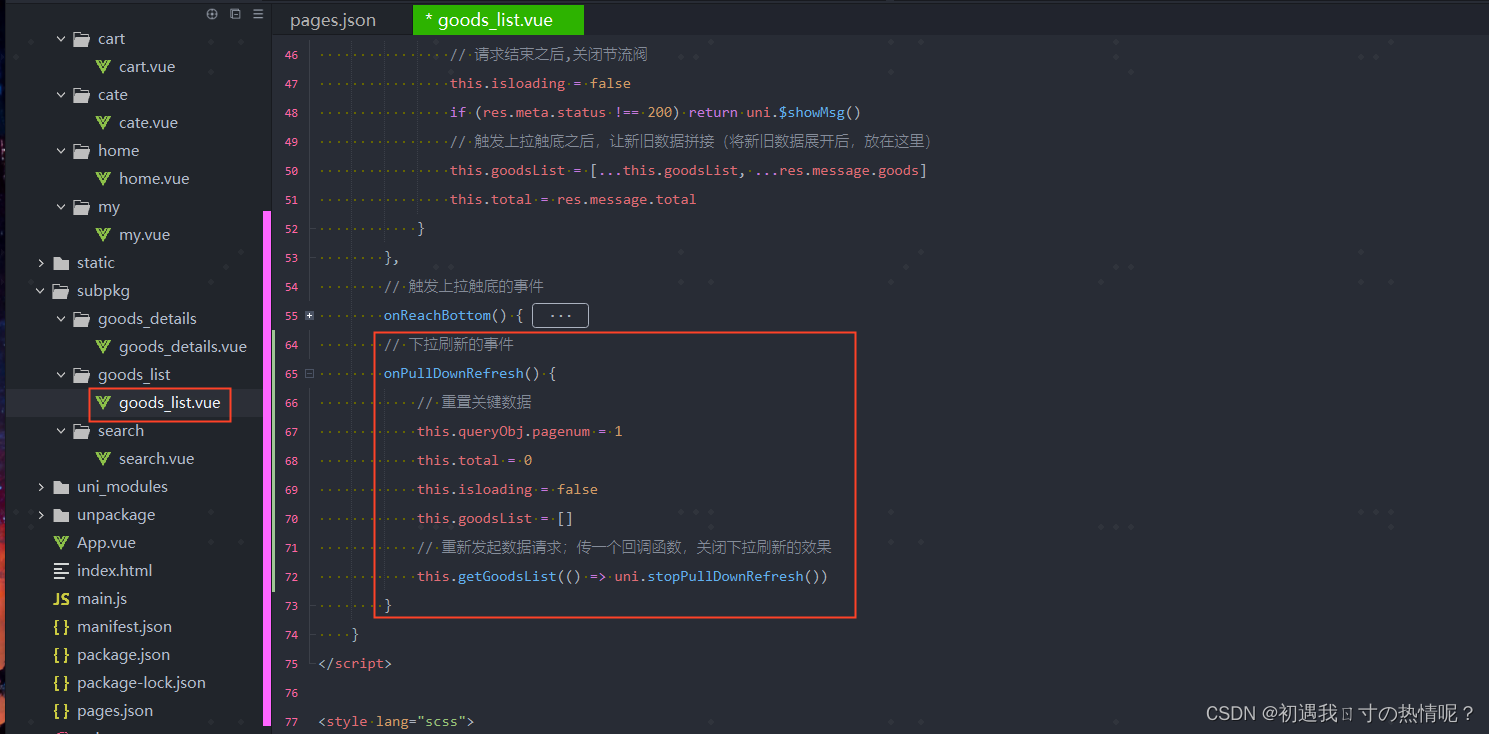Click $showMsg in line 48
1489x734 pixels.
pos(812,113)
